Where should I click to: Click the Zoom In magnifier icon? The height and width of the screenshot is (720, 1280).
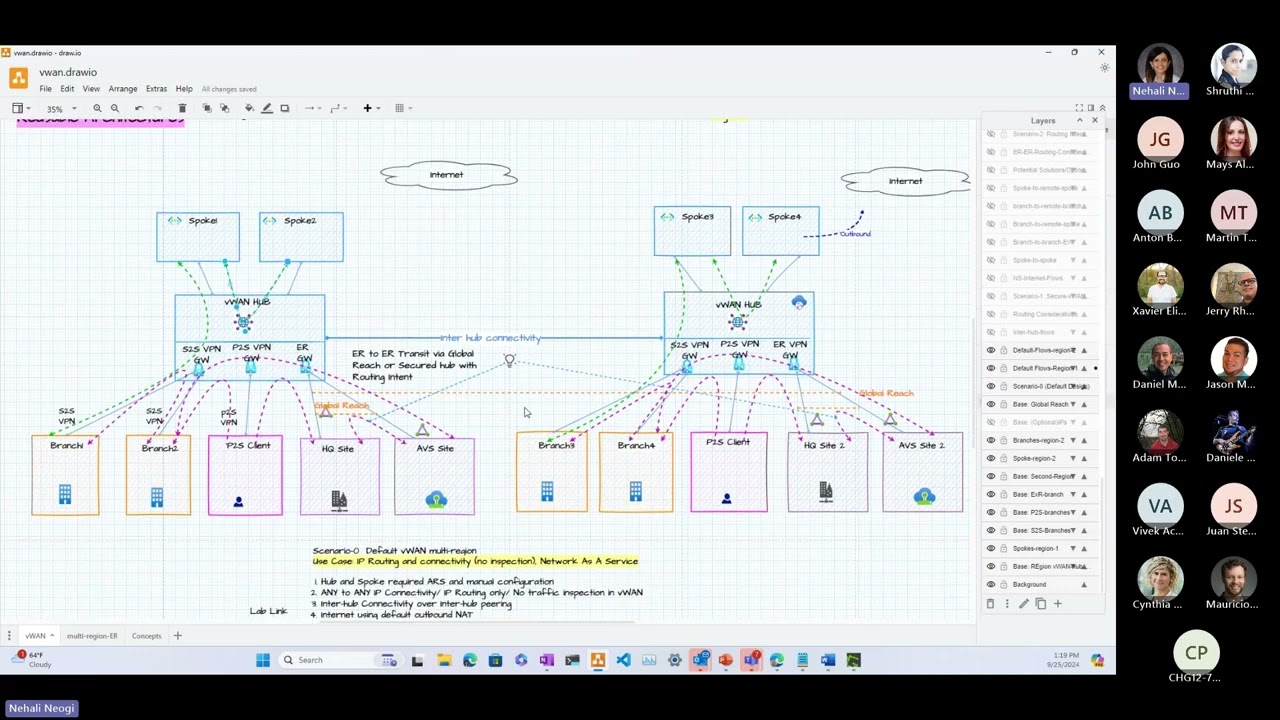pyautogui.click(x=97, y=108)
